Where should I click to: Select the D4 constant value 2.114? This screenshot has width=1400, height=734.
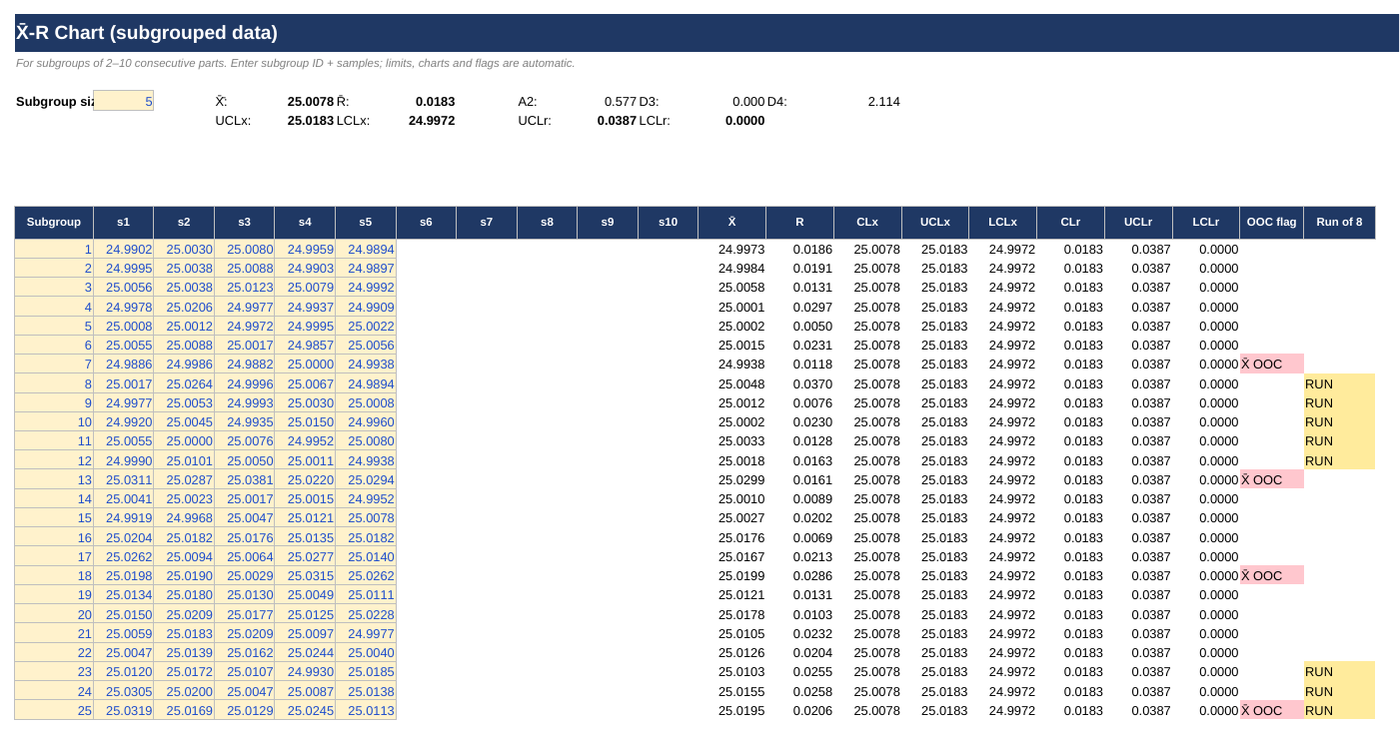tap(883, 101)
